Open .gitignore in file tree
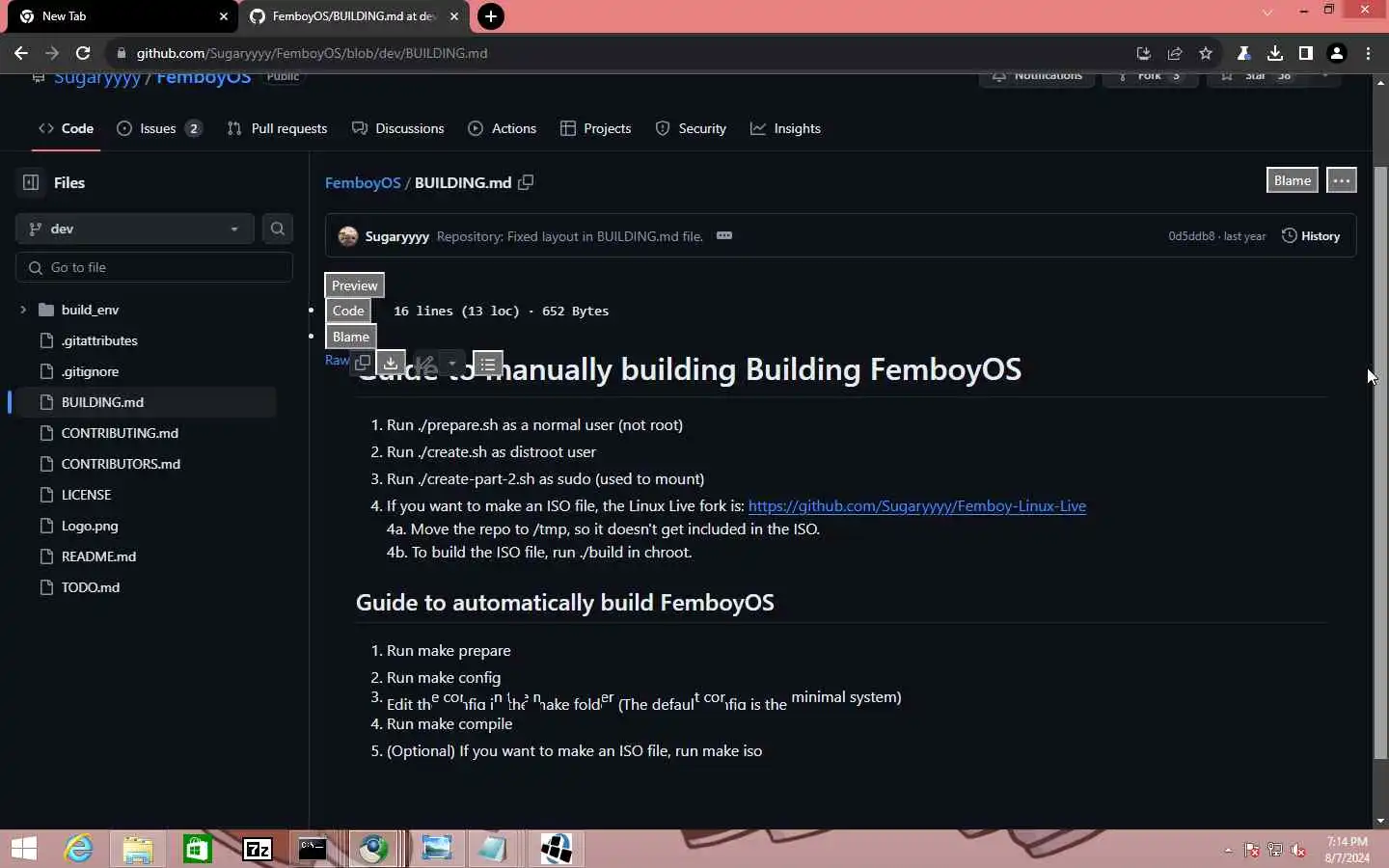This screenshot has width=1389, height=868. (x=90, y=371)
